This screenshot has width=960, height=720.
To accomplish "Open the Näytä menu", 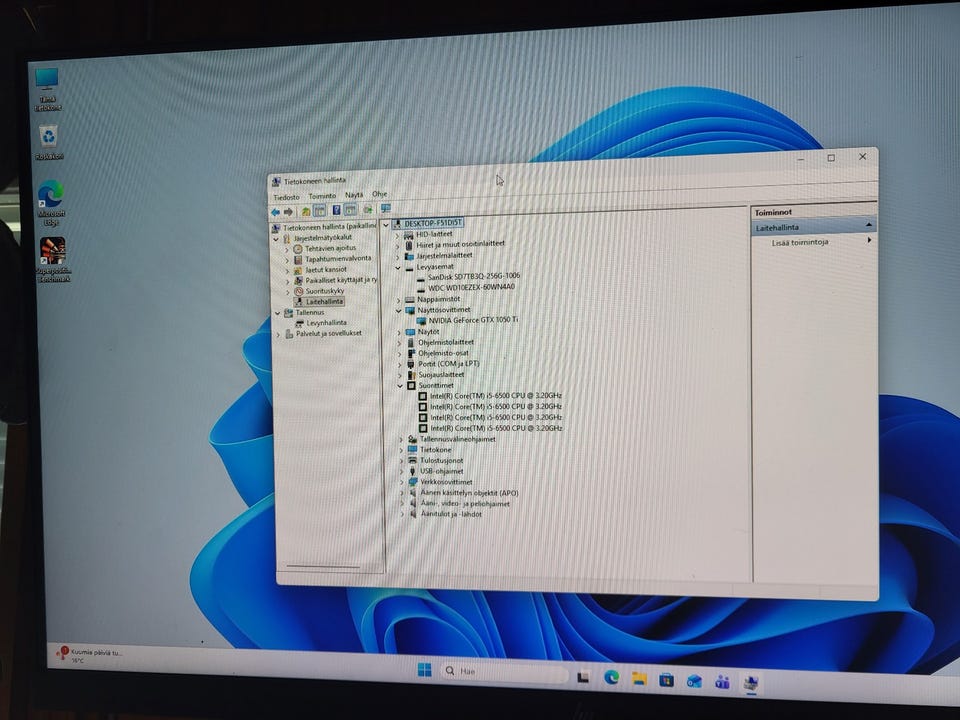I will 354,195.
